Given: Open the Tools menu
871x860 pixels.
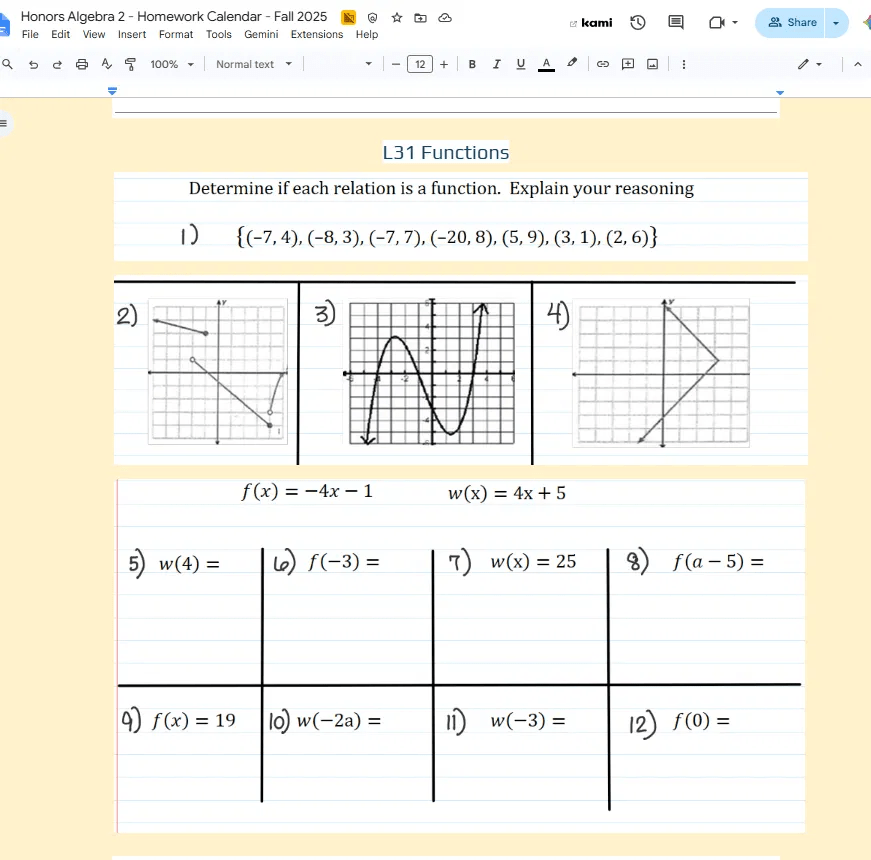Looking at the screenshot, I should [x=218, y=34].
